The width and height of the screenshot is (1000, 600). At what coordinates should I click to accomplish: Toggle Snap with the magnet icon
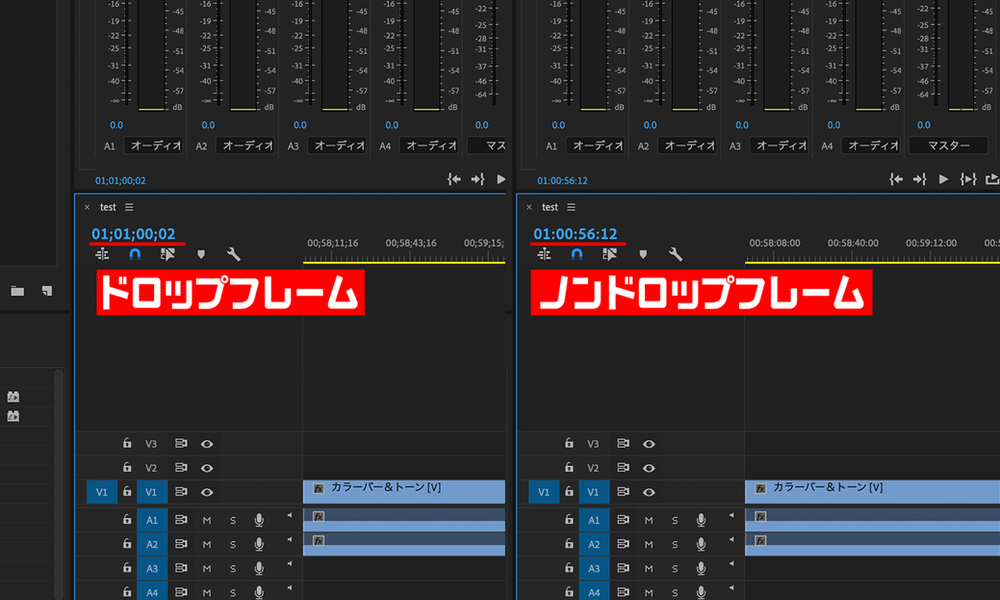click(134, 254)
